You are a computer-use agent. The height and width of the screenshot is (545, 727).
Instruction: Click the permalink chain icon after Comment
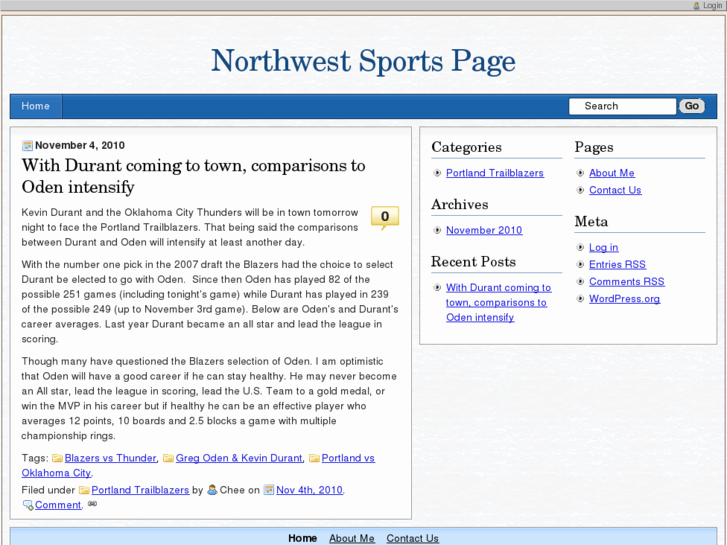[92, 504]
